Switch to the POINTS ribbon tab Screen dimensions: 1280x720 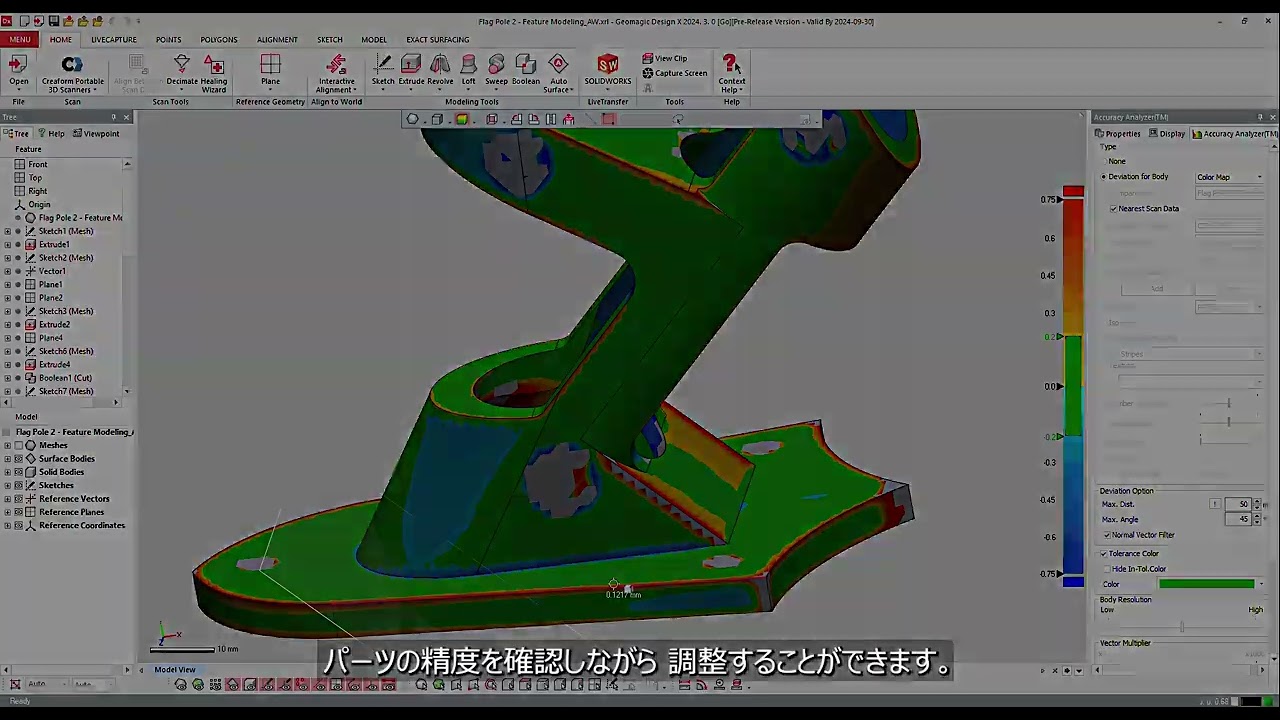coord(168,40)
